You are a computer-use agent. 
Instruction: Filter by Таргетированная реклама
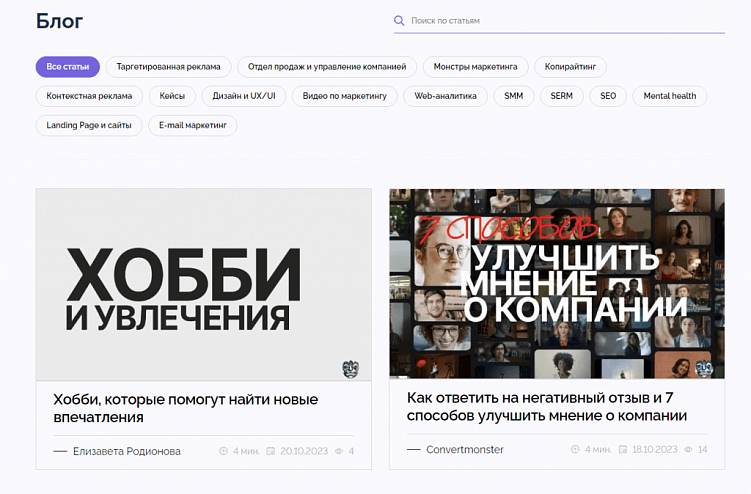point(169,67)
